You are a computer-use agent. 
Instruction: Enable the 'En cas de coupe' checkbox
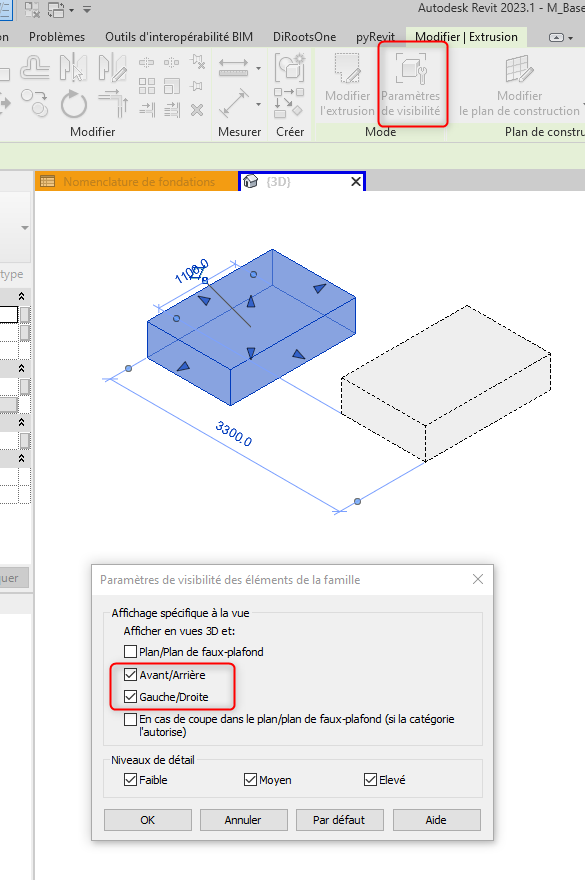(x=130, y=719)
